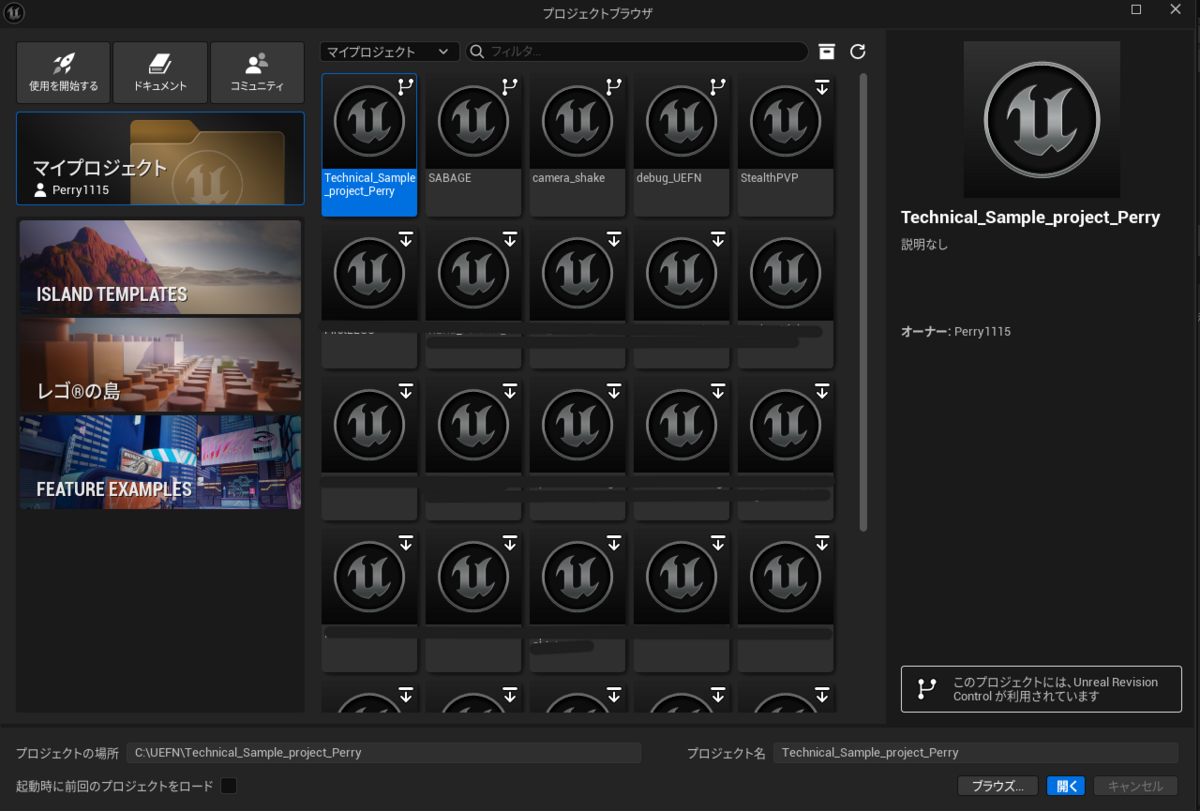Open the ISLAND TEMPLATES category

[160, 267]
